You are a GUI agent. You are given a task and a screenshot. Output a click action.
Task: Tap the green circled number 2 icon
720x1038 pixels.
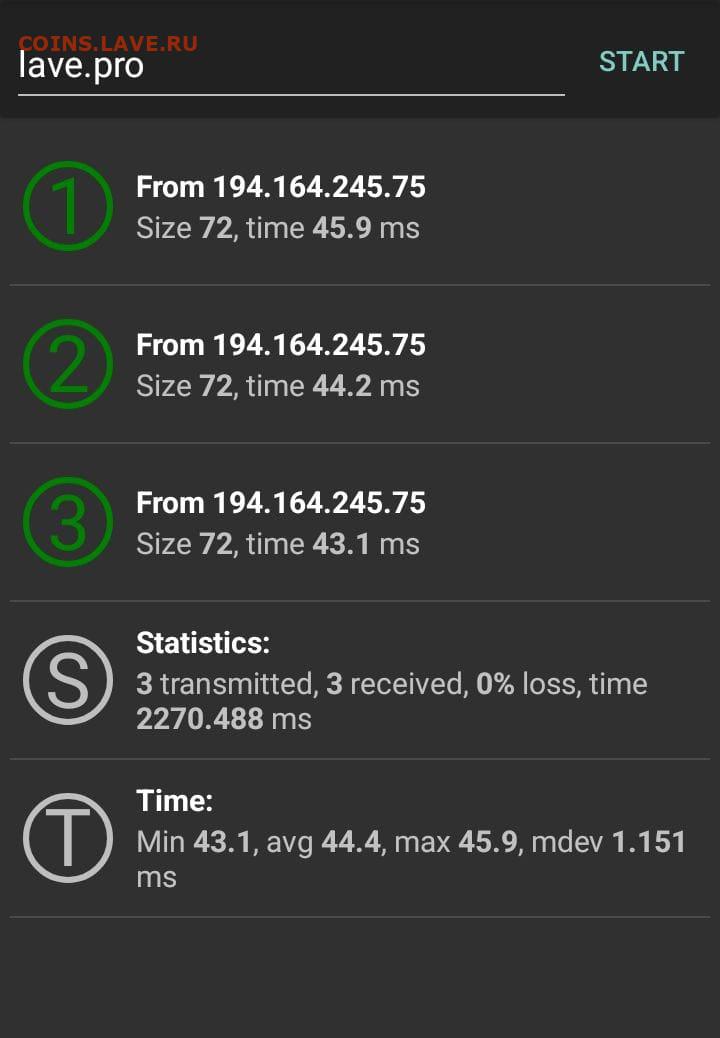click(68, 364)
